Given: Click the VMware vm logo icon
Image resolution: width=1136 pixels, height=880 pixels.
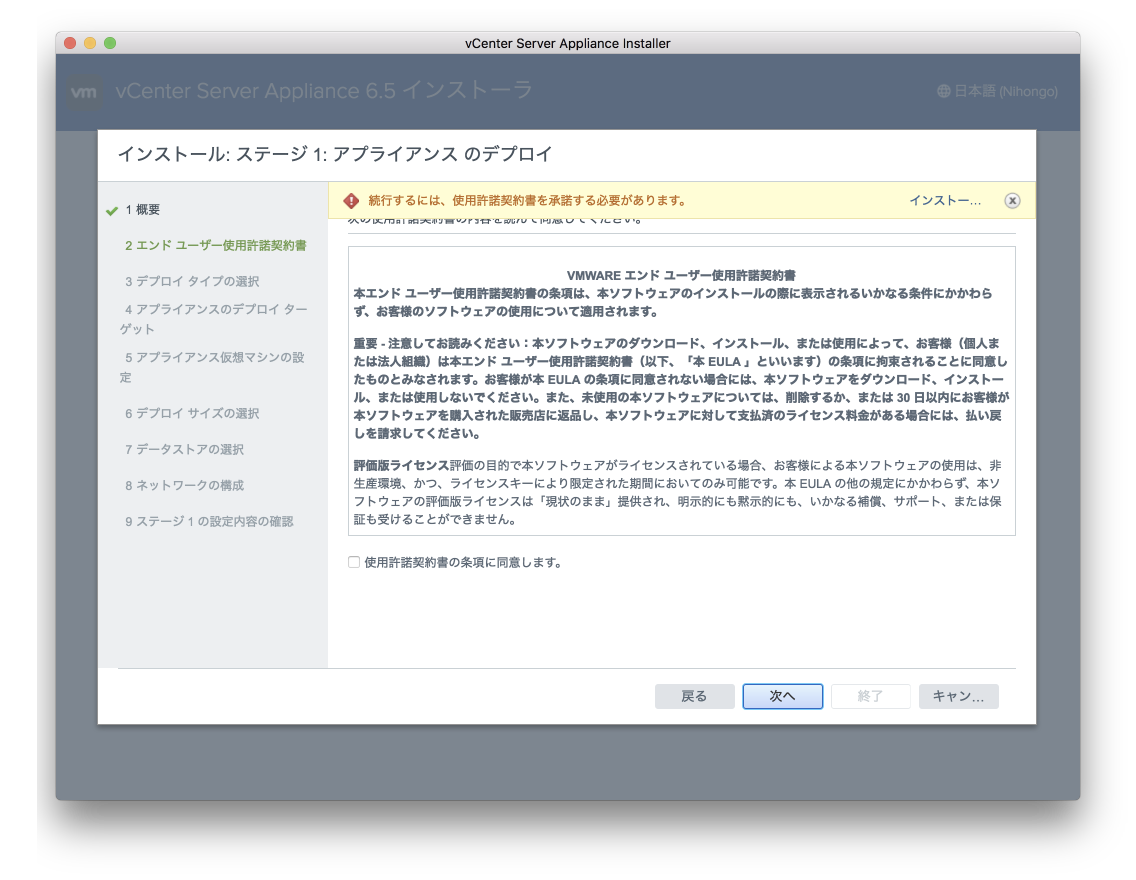Looking at the screenshot, I should pos(86,92).
